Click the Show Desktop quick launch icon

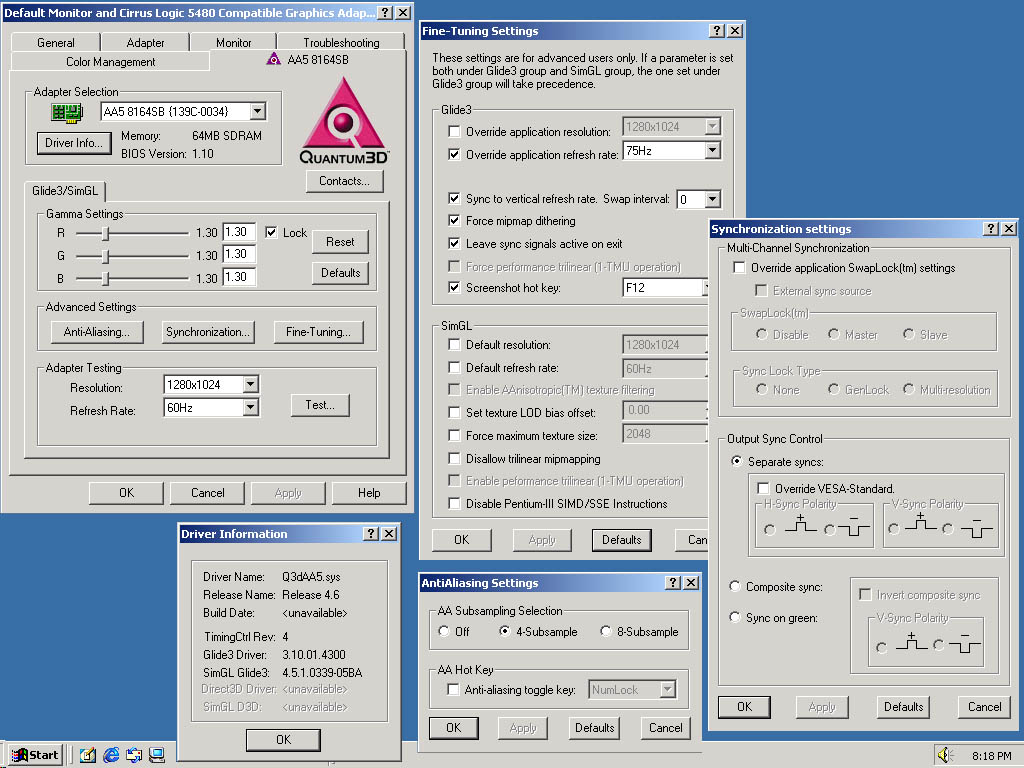tap(87, 755)
